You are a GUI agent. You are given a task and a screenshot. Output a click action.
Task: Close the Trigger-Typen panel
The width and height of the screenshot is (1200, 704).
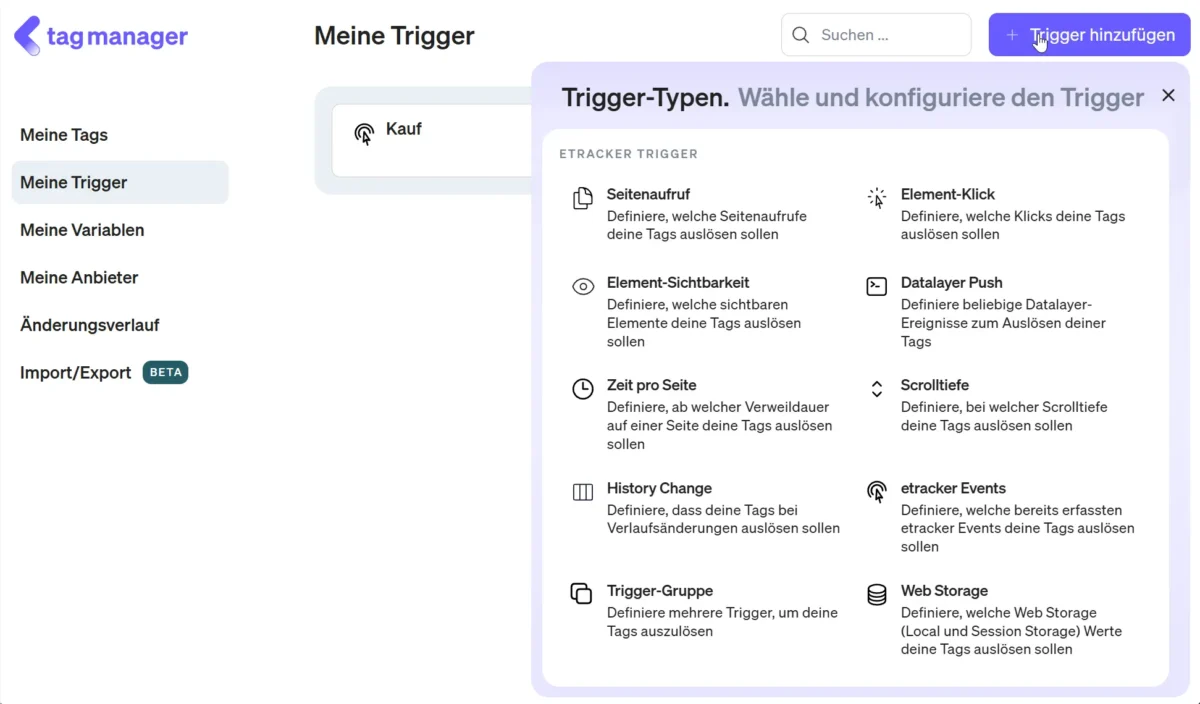tap(1168, 96)
